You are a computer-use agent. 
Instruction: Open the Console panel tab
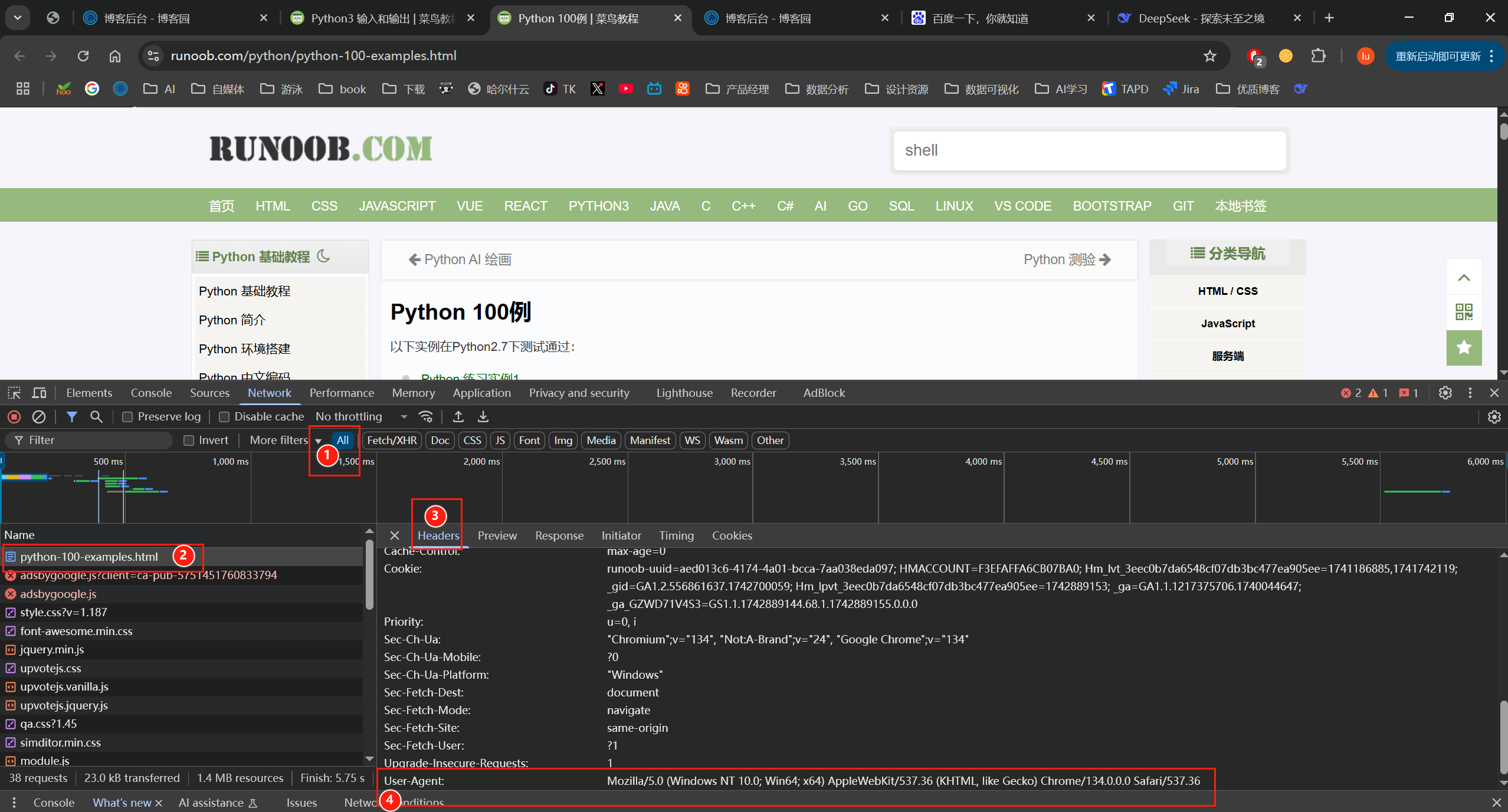(x=151, y=393)
